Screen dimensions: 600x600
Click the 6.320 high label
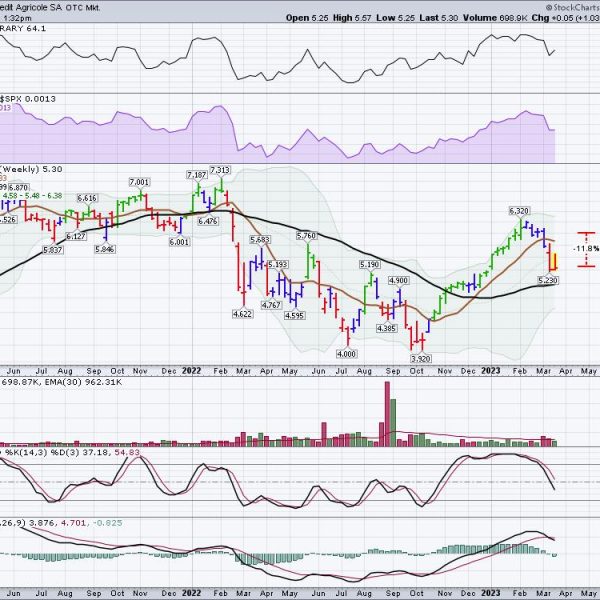tap(519, 211)
